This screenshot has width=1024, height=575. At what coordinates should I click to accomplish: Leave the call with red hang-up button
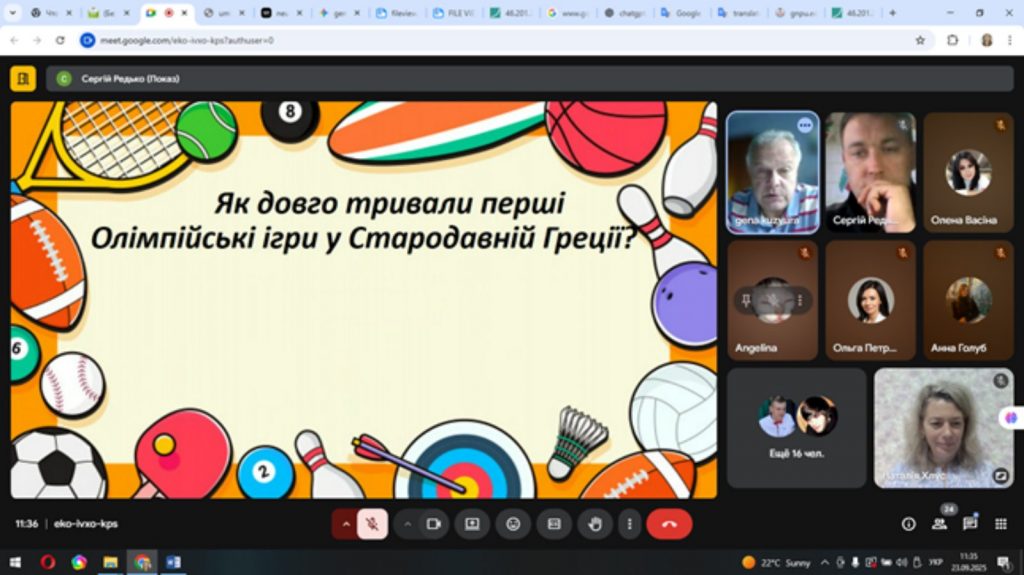click(x=669, y=524)
